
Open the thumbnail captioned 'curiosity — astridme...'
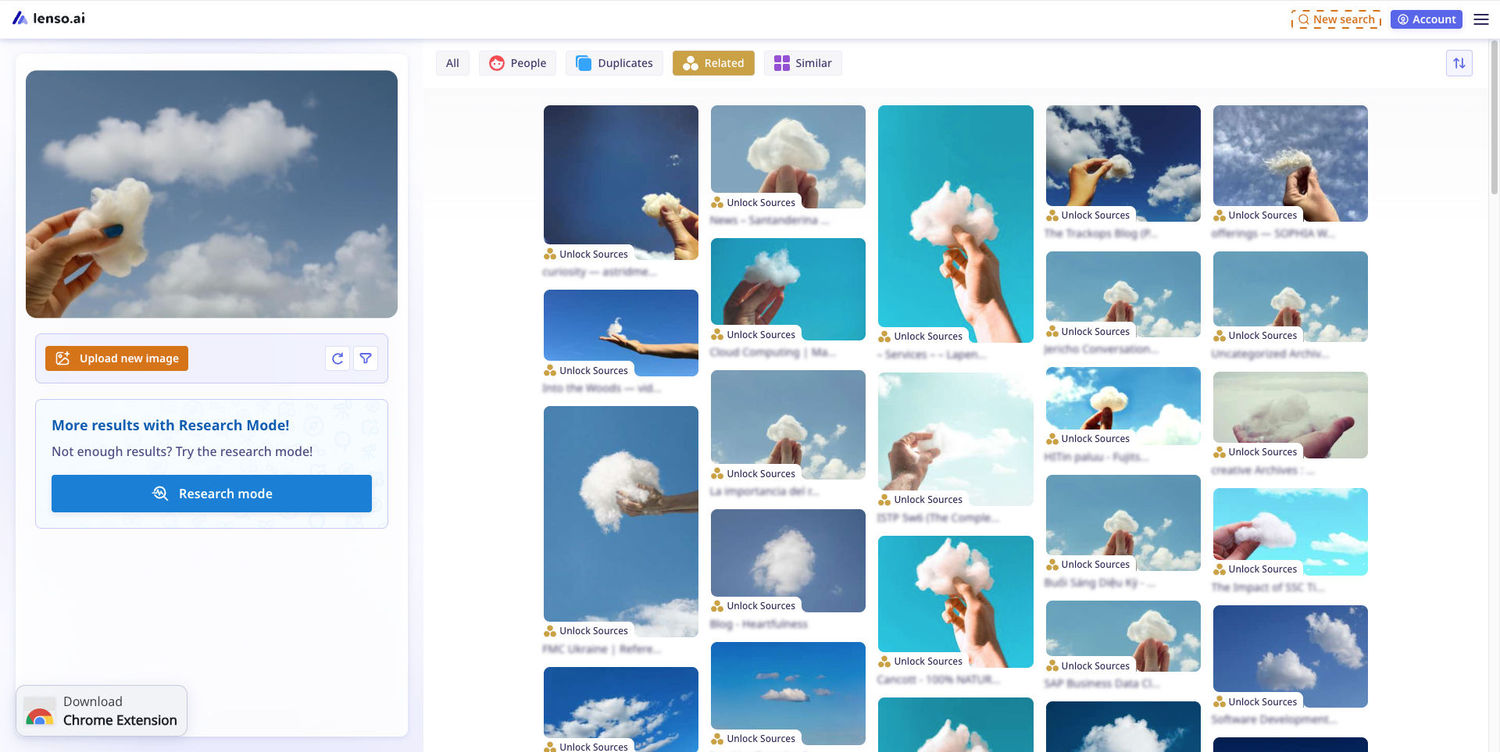[621, 182]
